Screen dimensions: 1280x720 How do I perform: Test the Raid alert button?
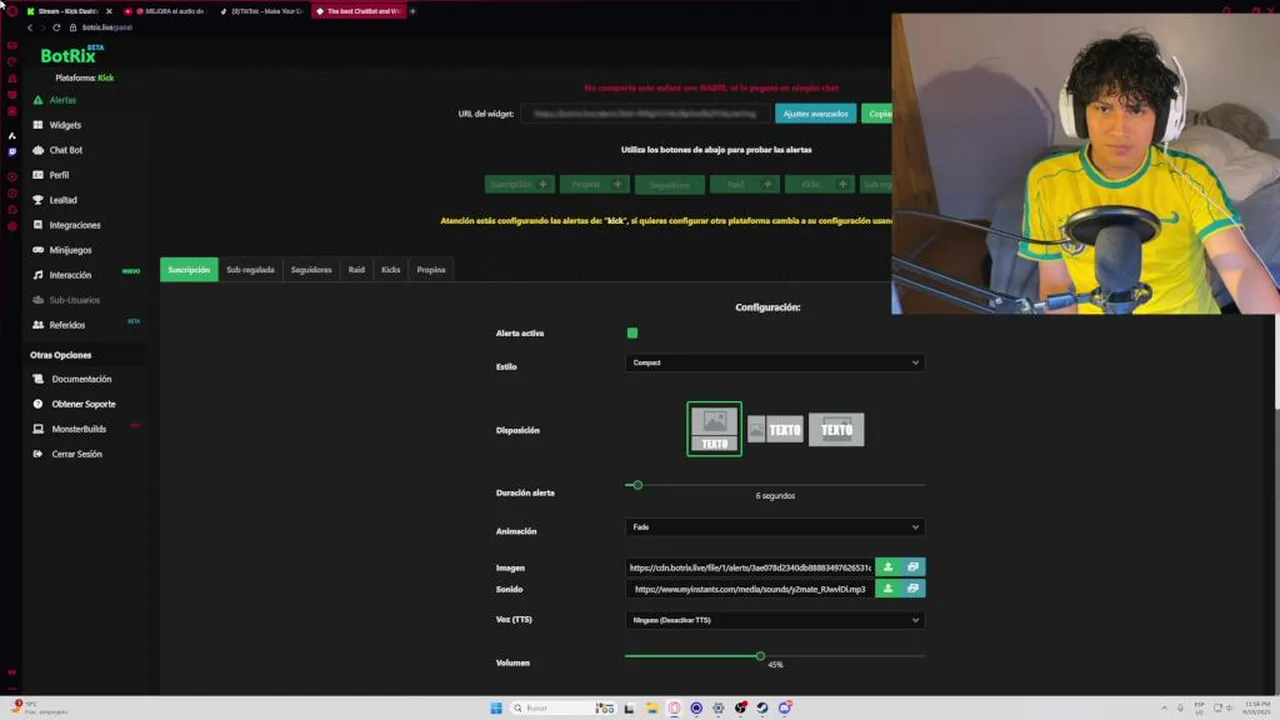(744, 184)
